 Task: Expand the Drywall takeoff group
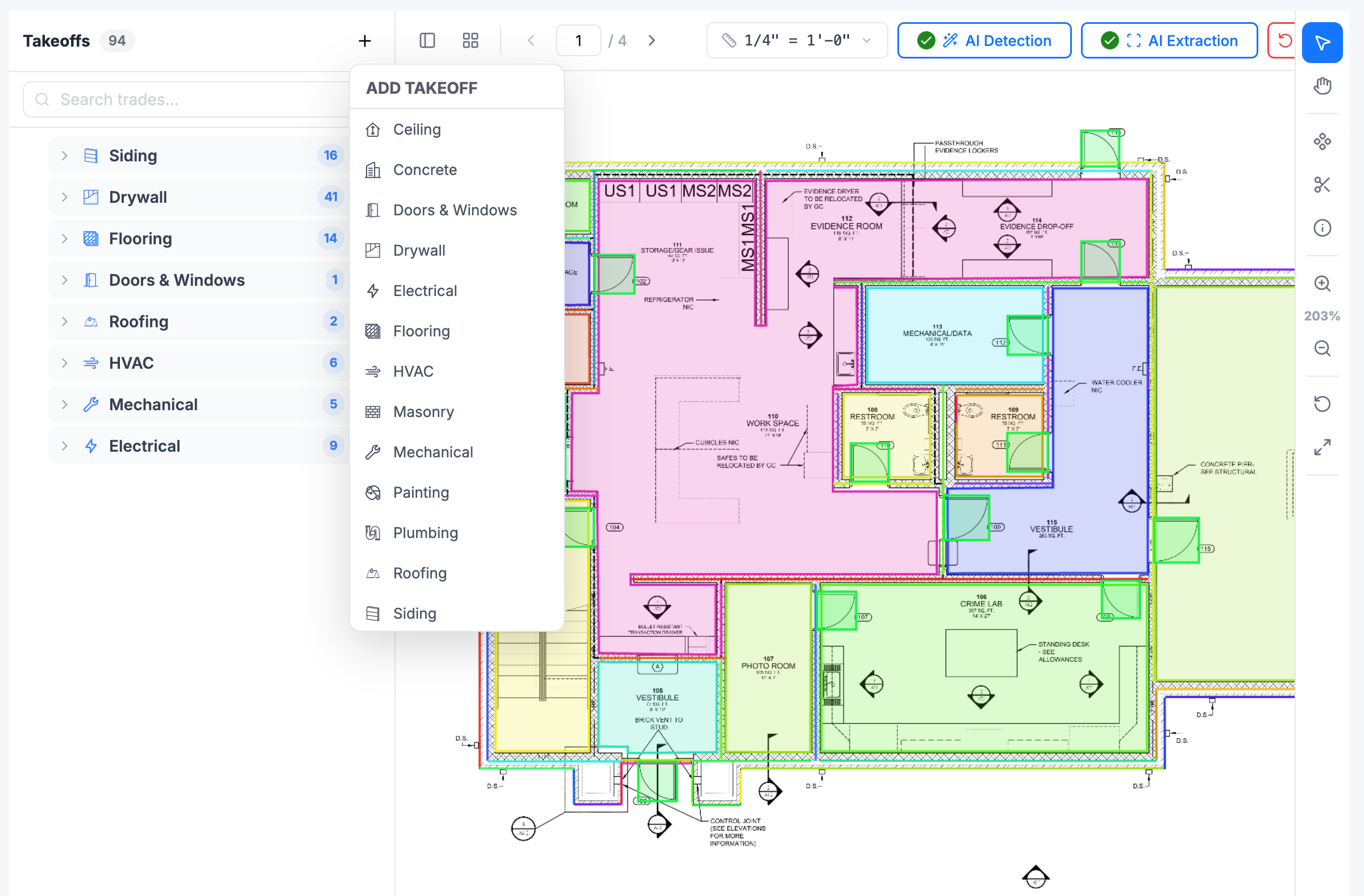(65, 197)
